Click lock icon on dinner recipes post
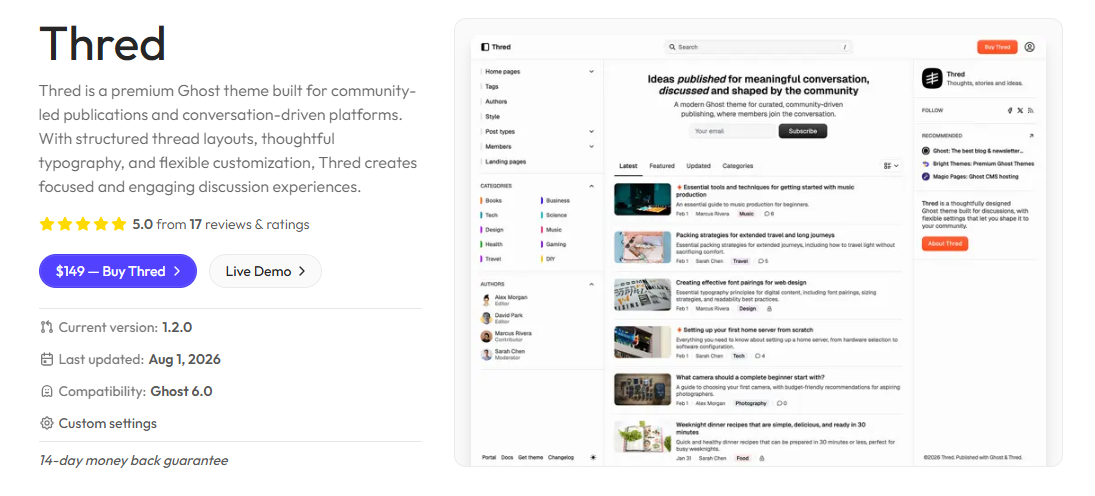 pyautogui.click(x=761, y=458)
